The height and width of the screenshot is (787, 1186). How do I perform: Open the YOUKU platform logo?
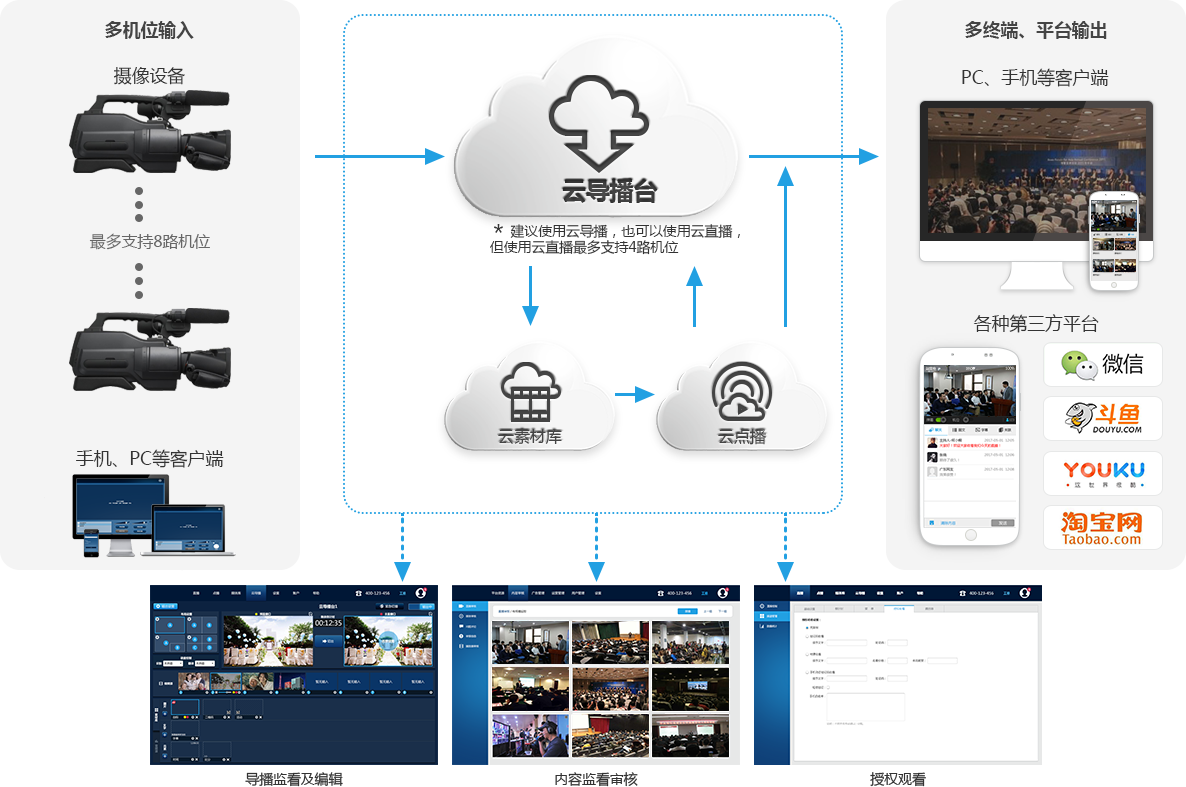(1102, 473)
